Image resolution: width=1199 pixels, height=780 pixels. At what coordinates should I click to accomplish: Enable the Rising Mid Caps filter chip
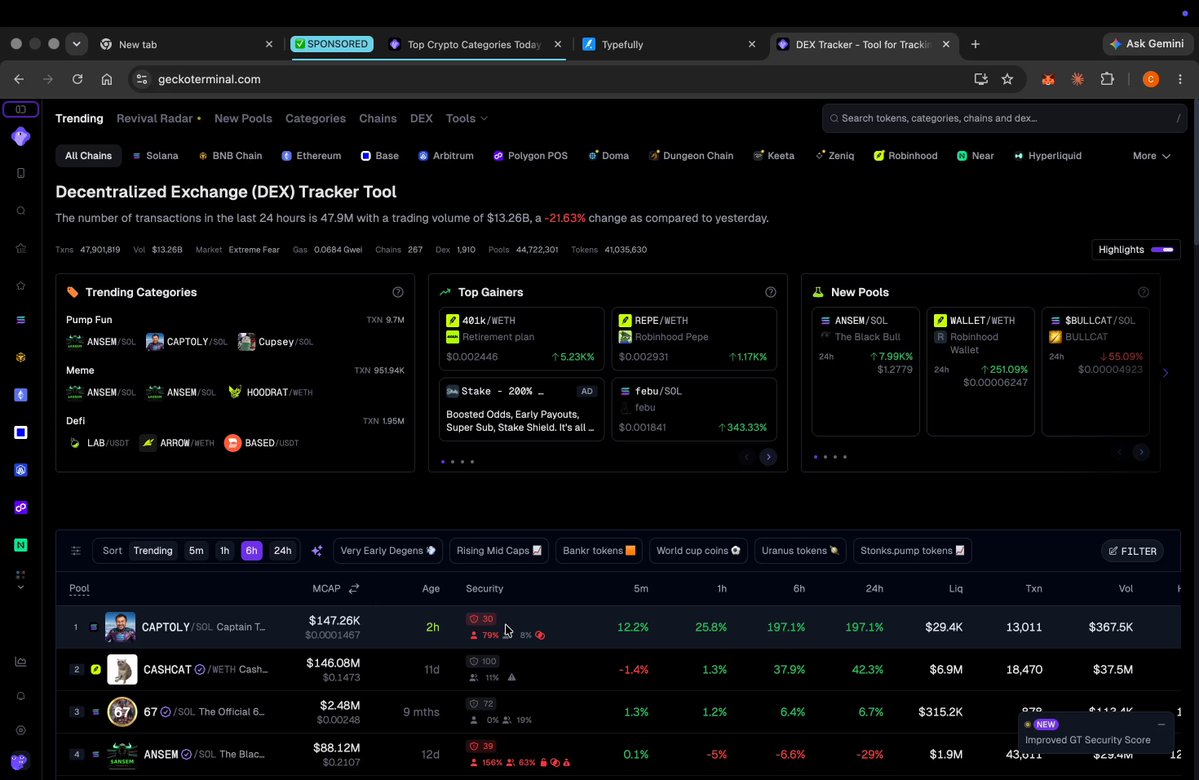(499, 551)
